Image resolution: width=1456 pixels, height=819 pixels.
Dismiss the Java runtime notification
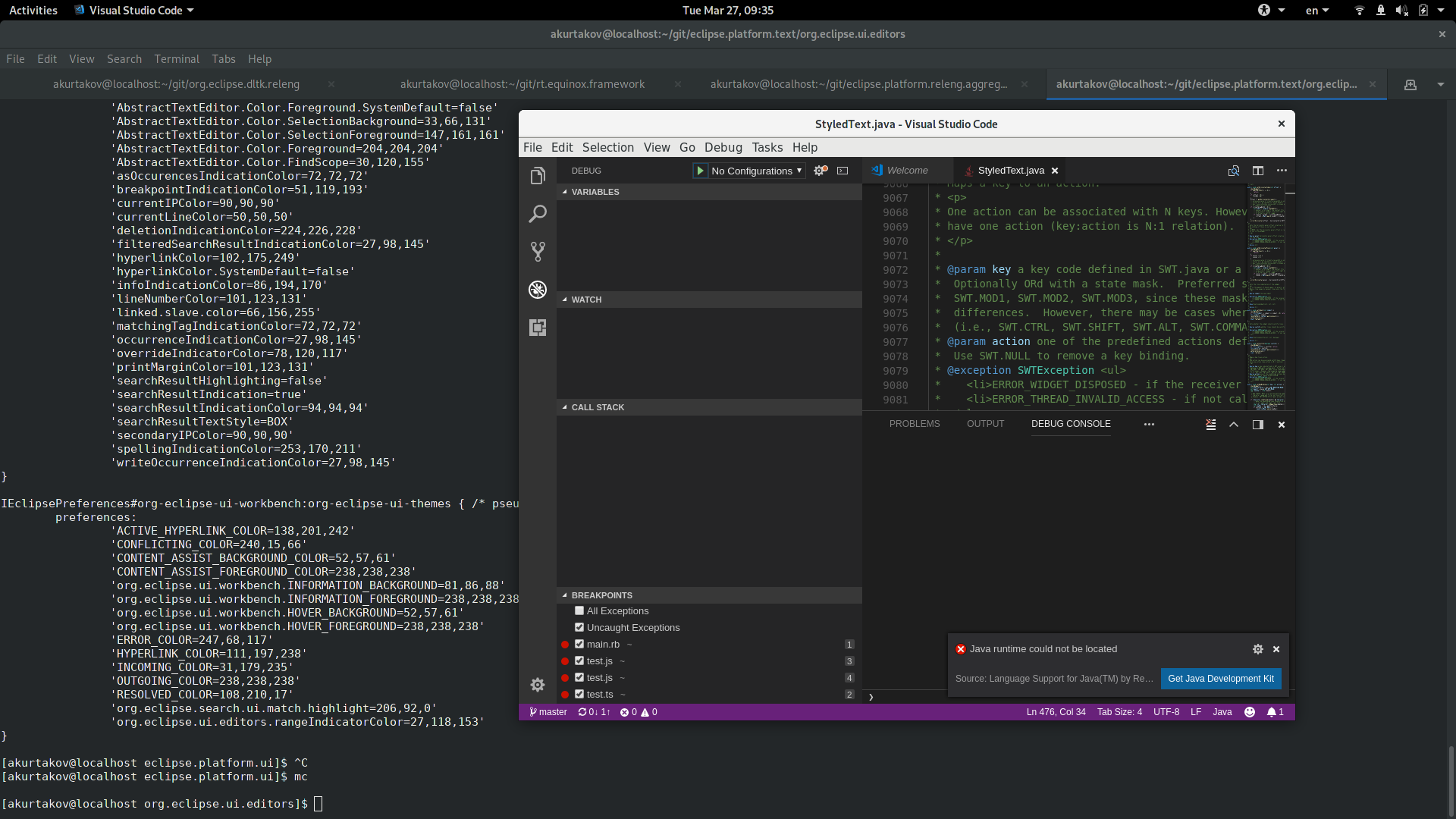(x=1276, y=649)
